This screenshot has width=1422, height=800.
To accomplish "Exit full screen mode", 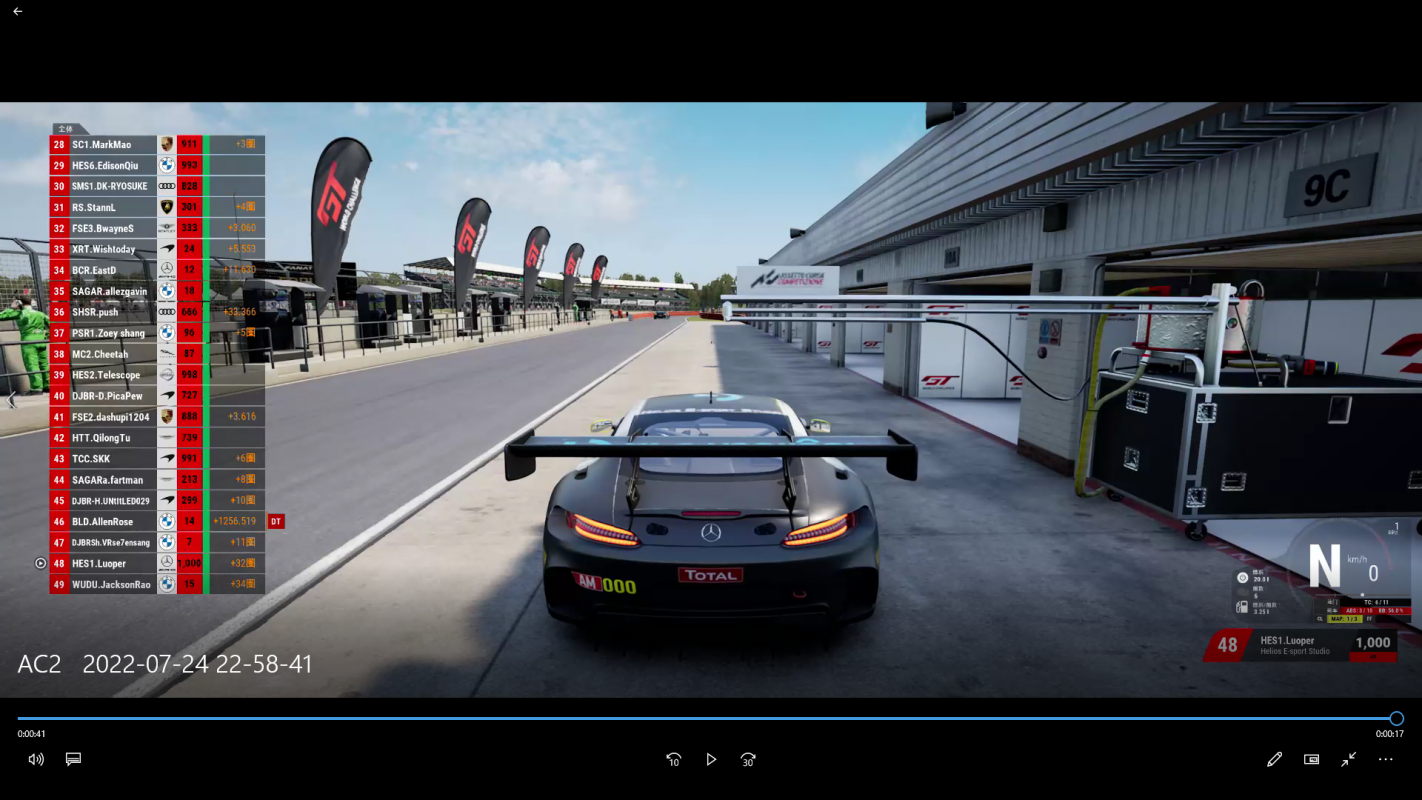I will pos(1348,759).
